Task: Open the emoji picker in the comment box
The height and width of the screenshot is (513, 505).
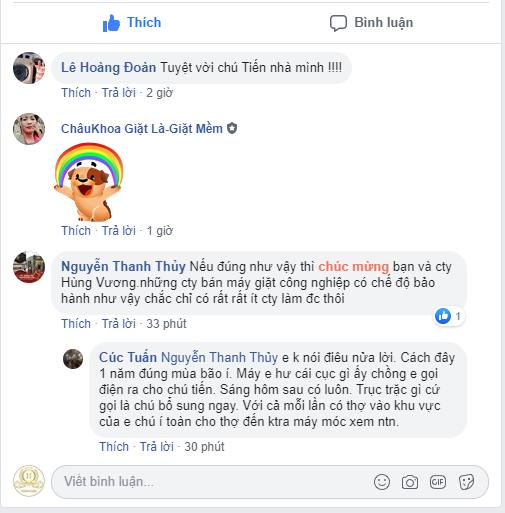Action: pos(382,482)
